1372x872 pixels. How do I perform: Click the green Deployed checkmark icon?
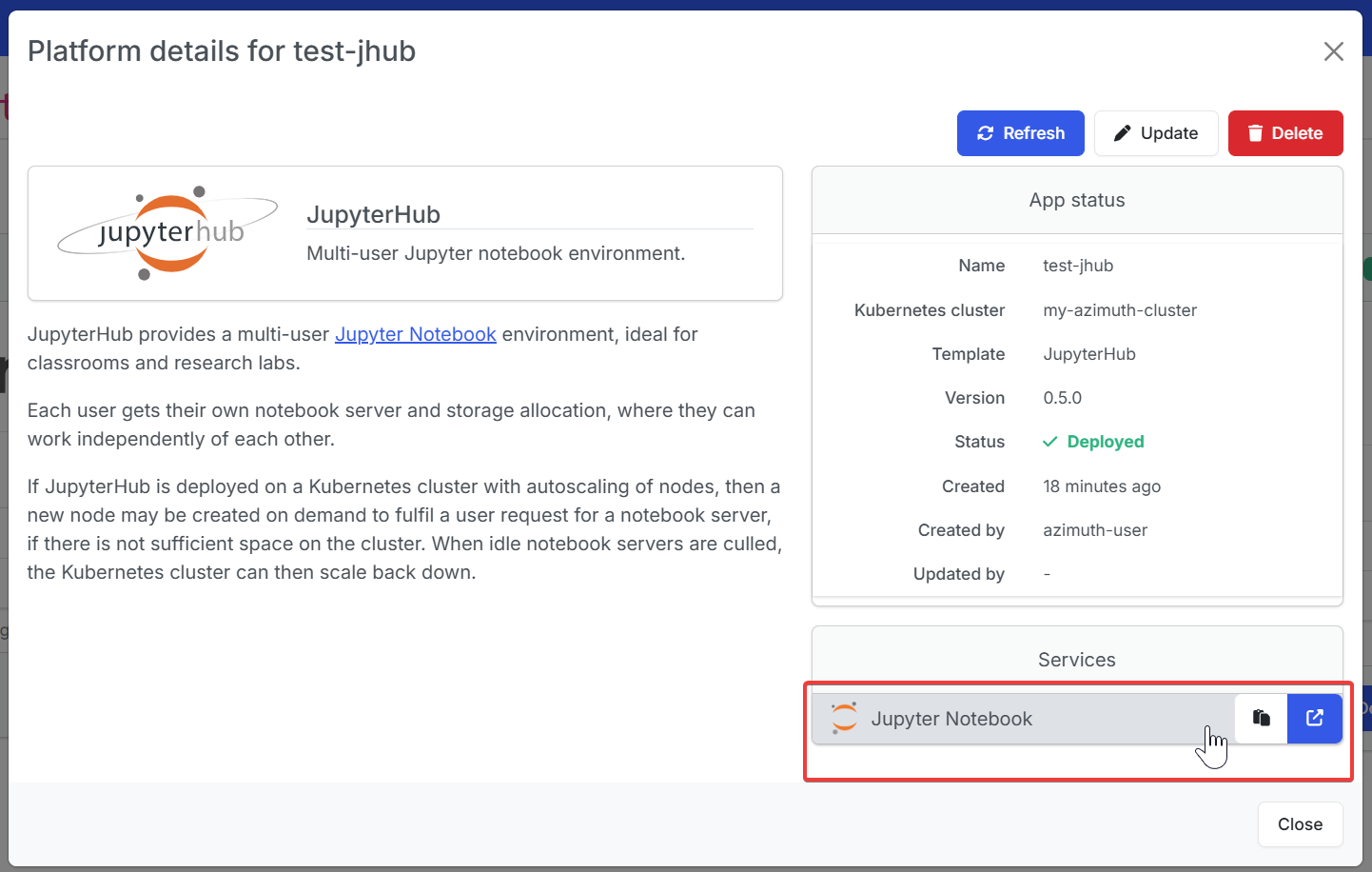1050,442
